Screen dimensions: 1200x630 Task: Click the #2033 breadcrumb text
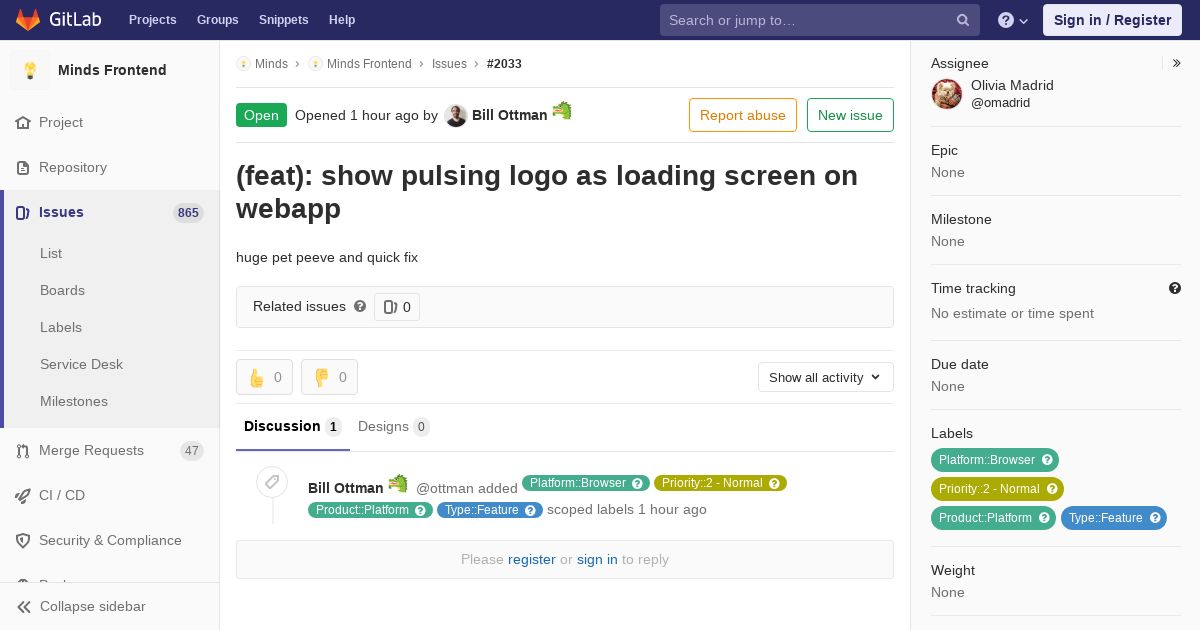pos(504,64)
